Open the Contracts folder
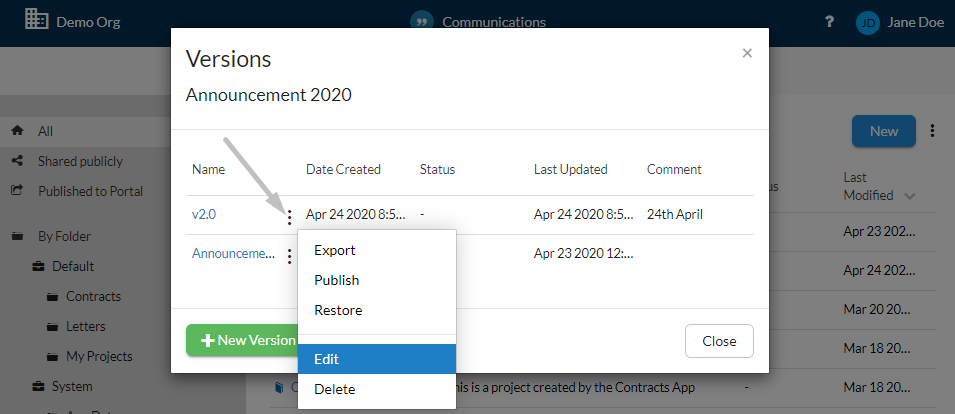Image resolution: width=955 pixels, height=414 pixels. tap(94, 296)
